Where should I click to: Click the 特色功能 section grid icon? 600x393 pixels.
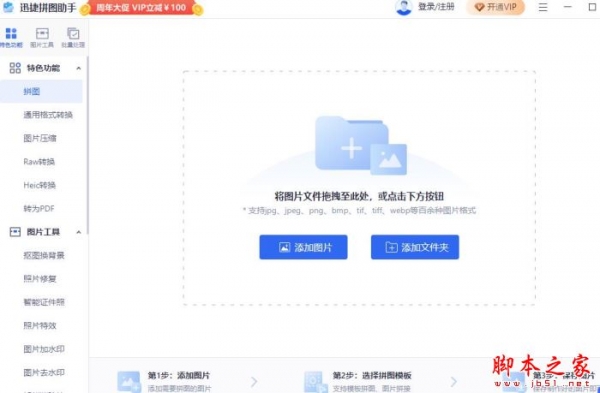[15, 68]
